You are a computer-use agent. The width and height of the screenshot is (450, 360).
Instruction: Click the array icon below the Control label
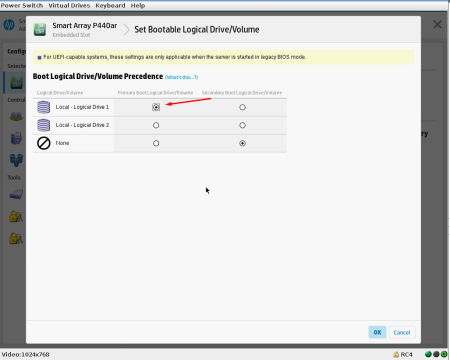pyautogui.click(x=16, y=116)
